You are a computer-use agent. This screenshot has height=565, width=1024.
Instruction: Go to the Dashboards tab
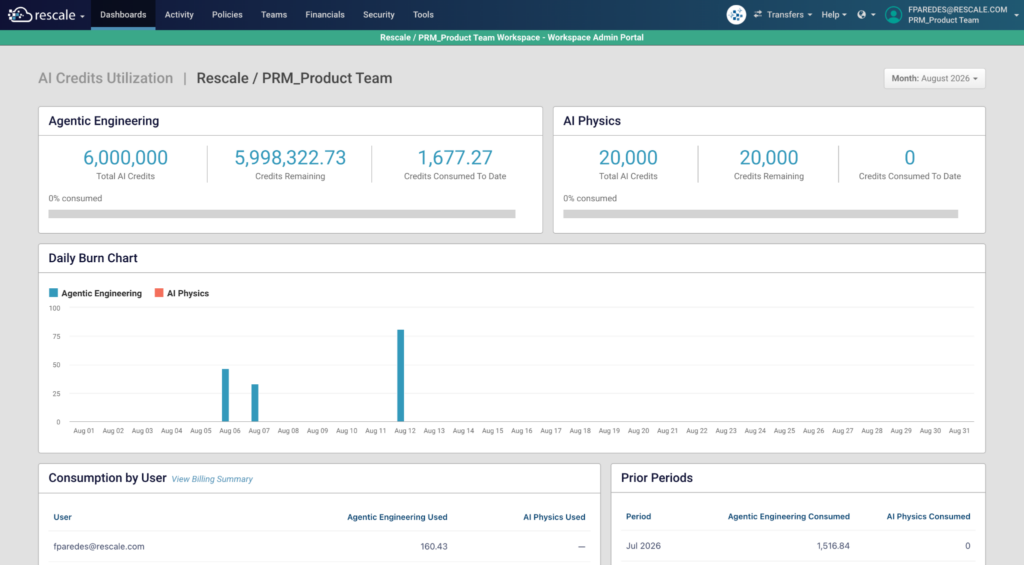(x=123, y=14)
